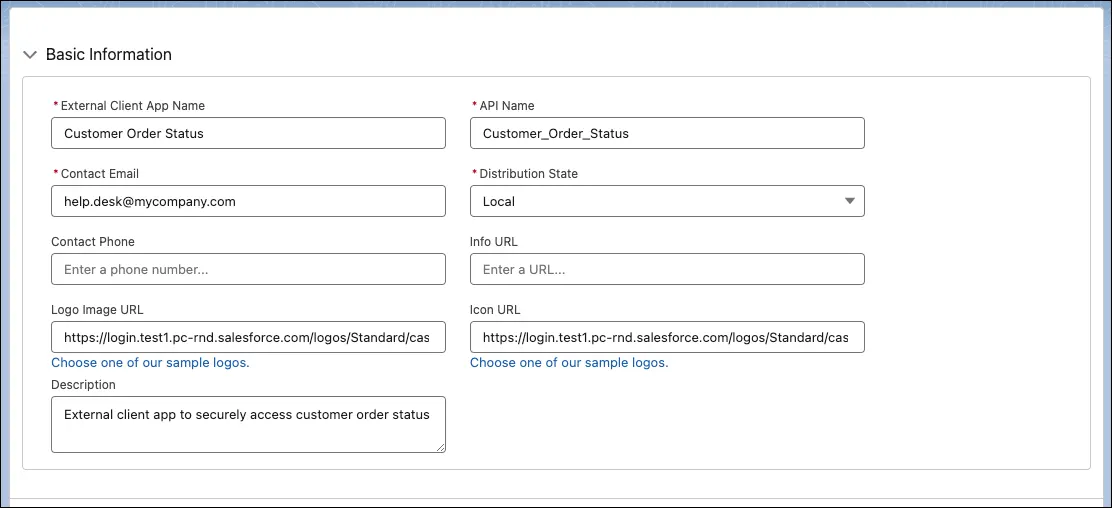Screen dimensions: 1112x508
Task: Collapse the Basic Information section chevron
Action: click(30, 55)
